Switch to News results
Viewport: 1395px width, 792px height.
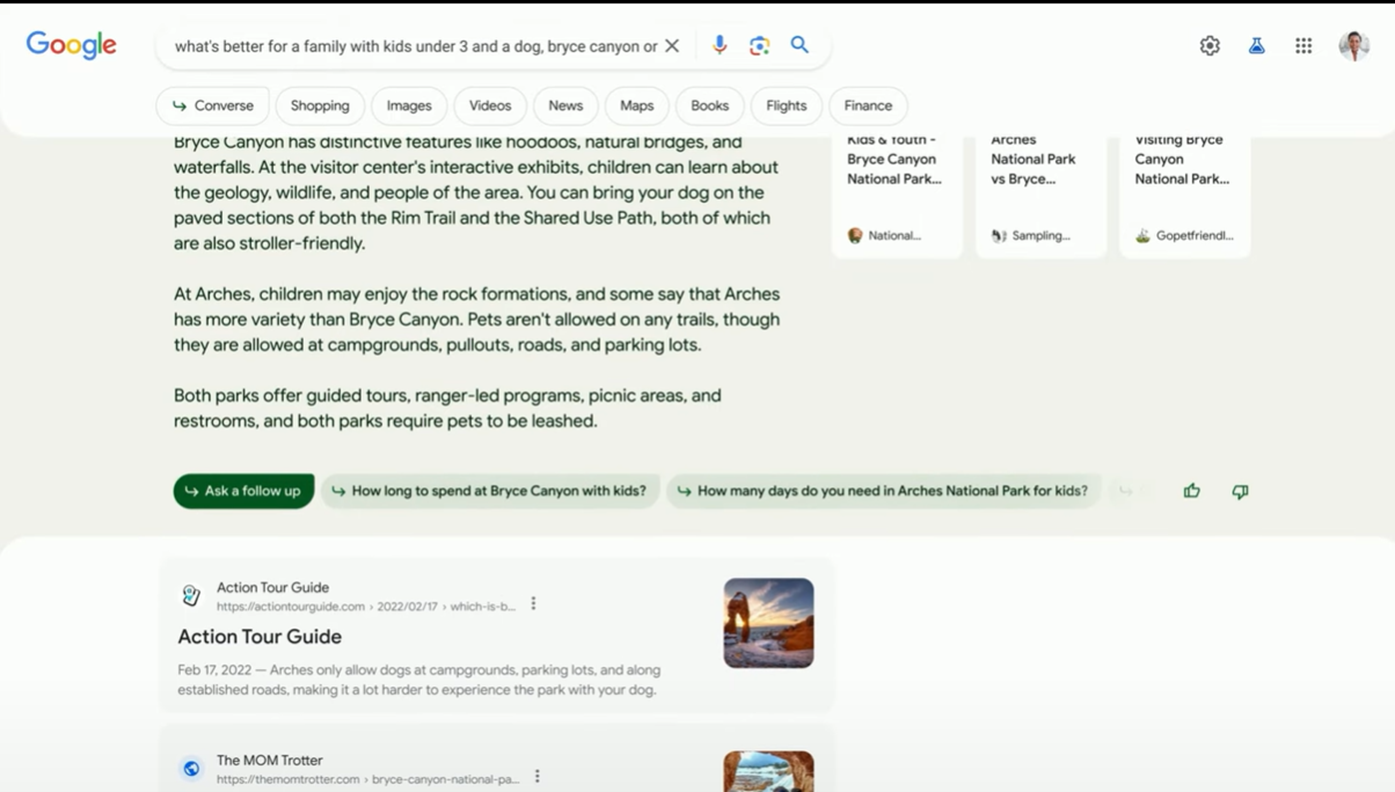coord(566,106)
